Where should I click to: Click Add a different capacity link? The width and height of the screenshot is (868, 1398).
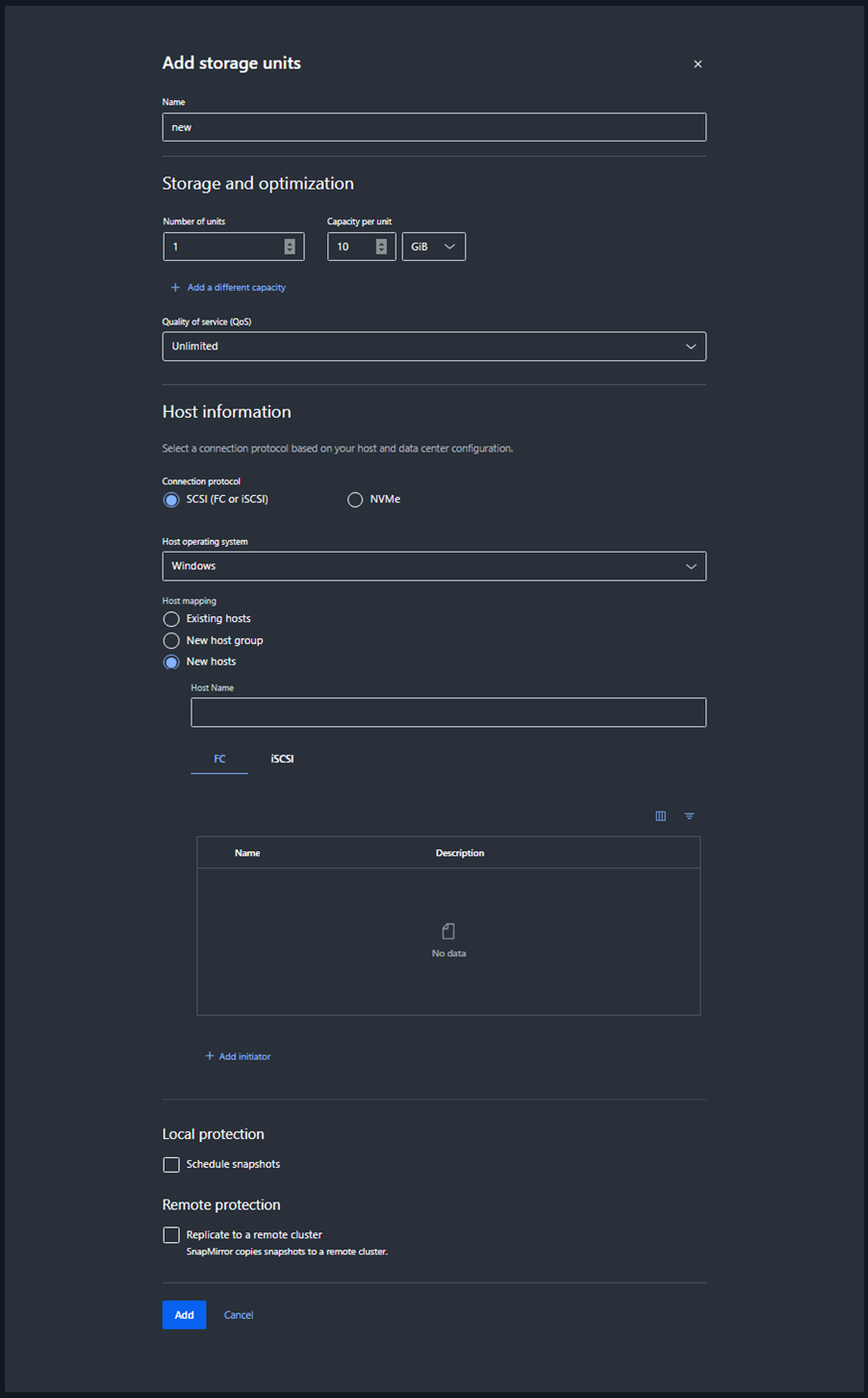coord(228,287)
